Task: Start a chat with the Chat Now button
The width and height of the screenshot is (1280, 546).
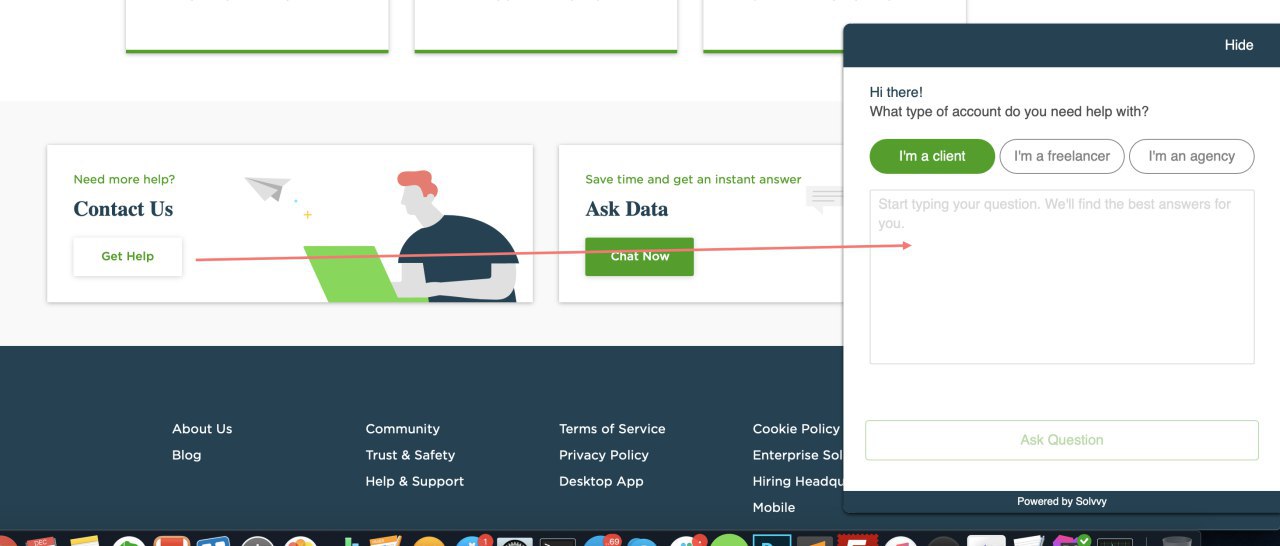Action: point(639,256)
